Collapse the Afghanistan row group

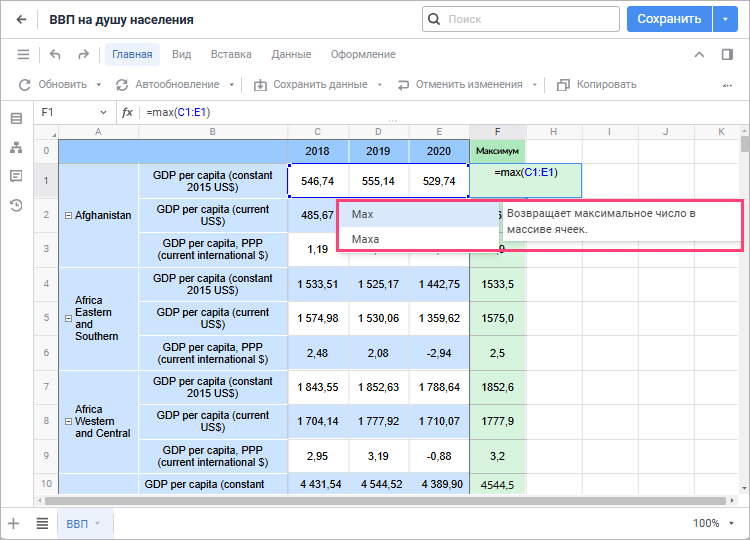tap(68, 215)
